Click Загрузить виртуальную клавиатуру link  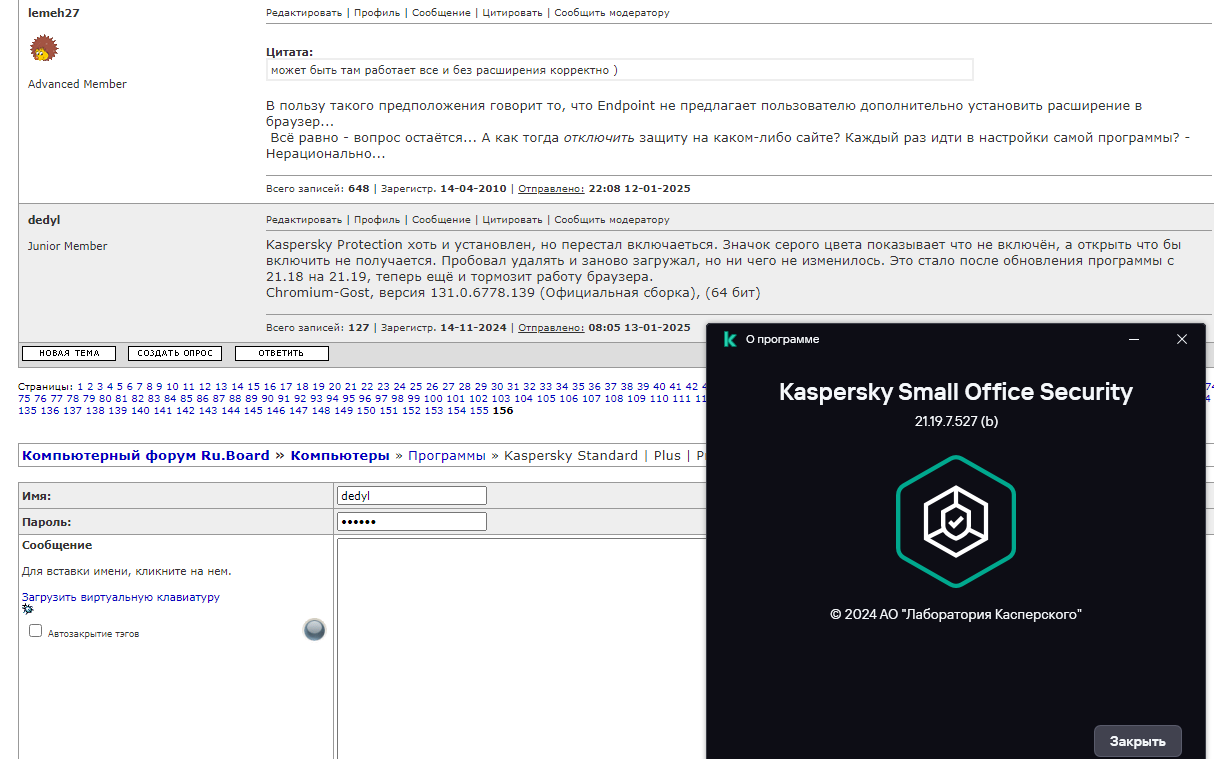[121, 597]
